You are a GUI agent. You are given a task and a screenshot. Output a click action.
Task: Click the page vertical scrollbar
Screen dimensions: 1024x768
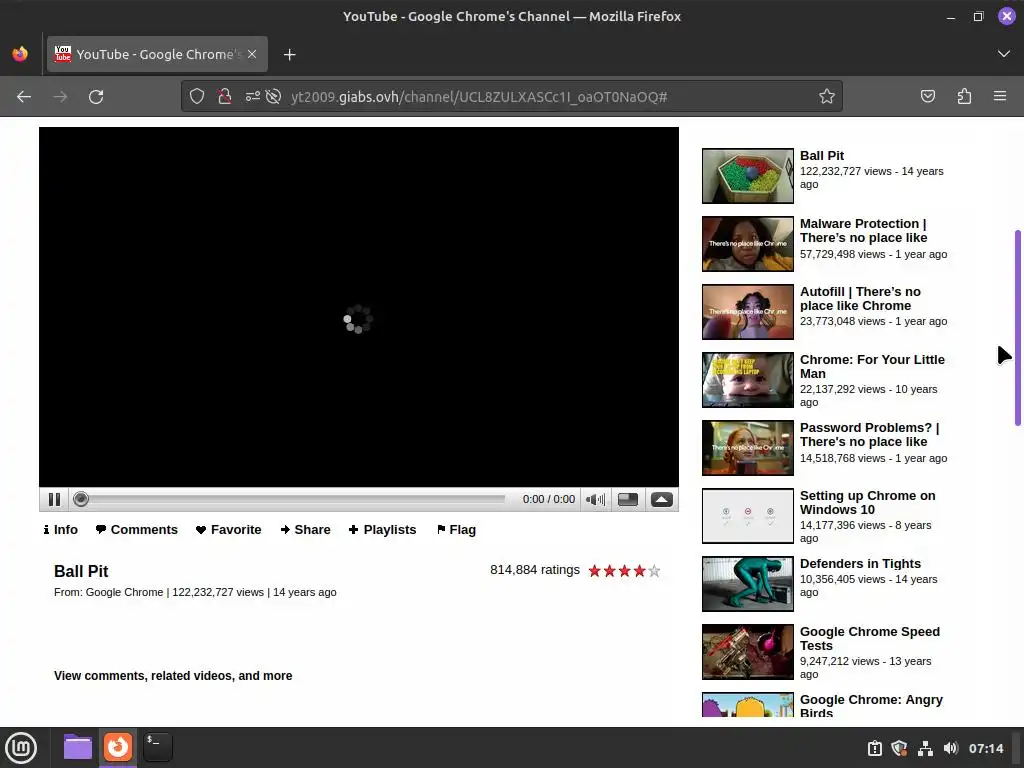(1017, 328)
